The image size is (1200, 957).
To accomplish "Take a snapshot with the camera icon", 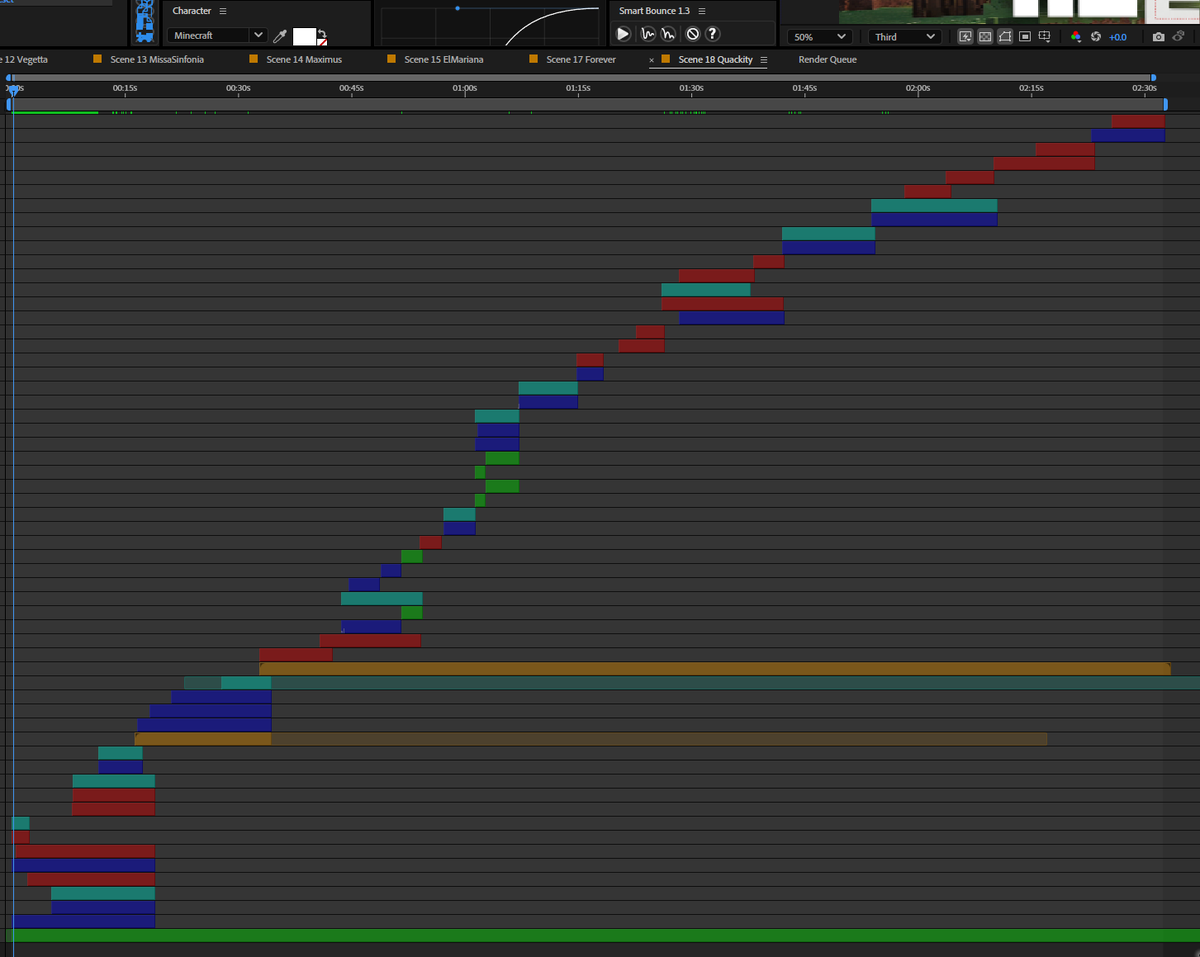I will click(x=1158, y=36).
